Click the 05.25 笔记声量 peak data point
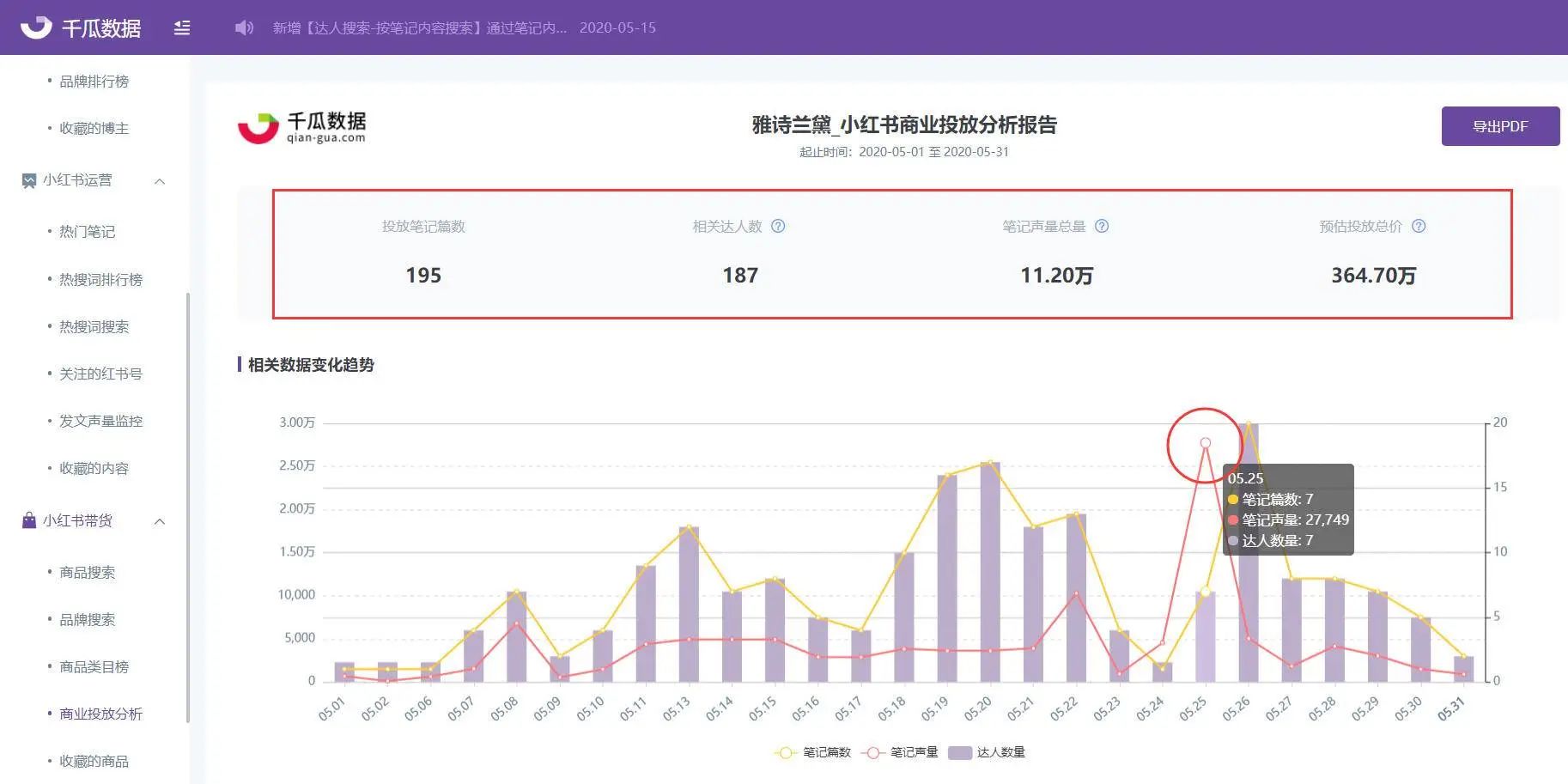 click(1205, 443)
